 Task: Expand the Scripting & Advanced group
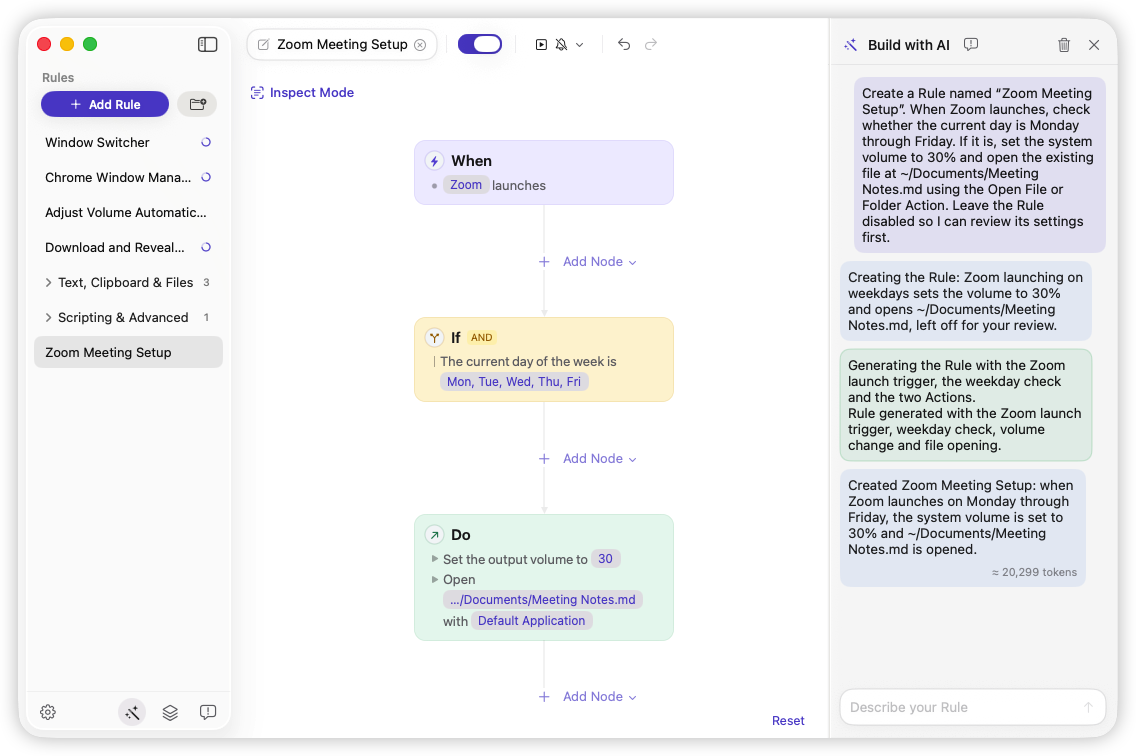click(x=49, y=317)
